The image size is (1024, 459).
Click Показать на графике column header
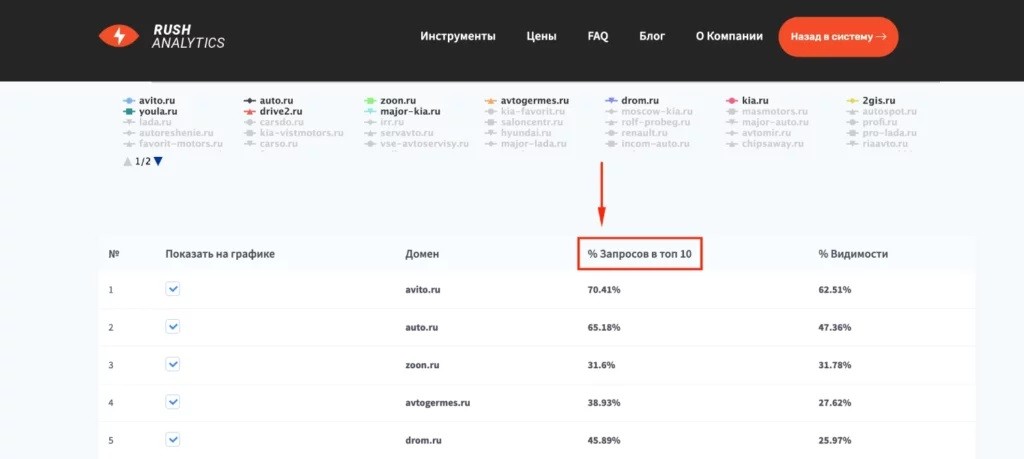[220, 254]
